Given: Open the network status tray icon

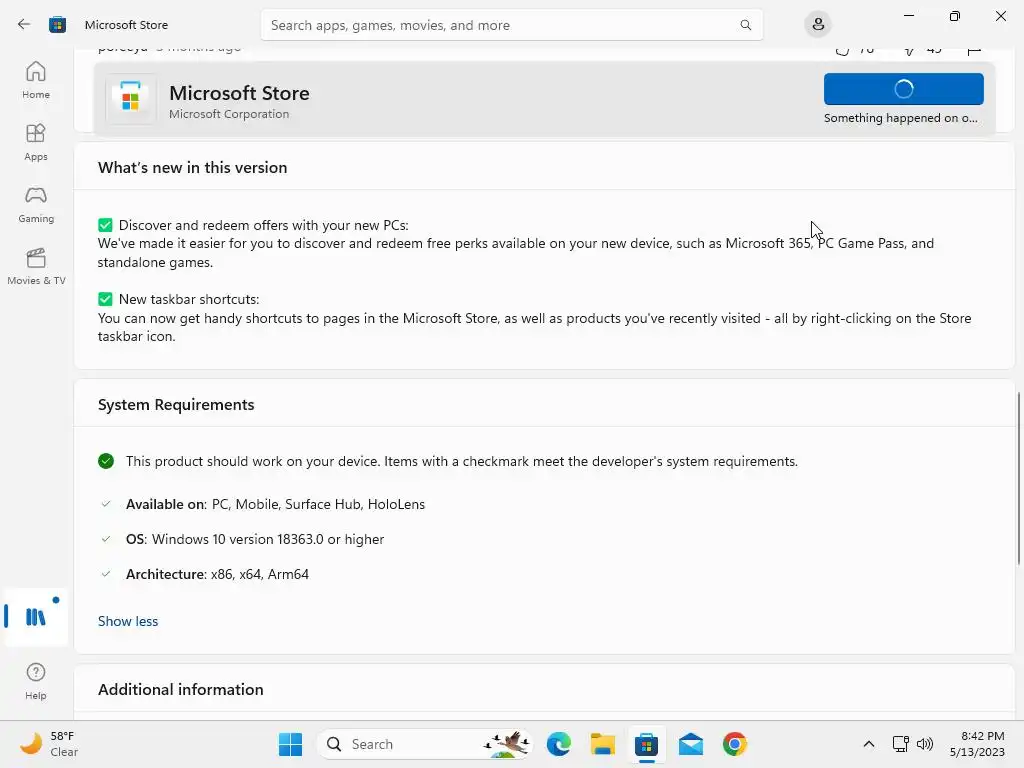Looking at the screenshot, I should click(901, 744).
